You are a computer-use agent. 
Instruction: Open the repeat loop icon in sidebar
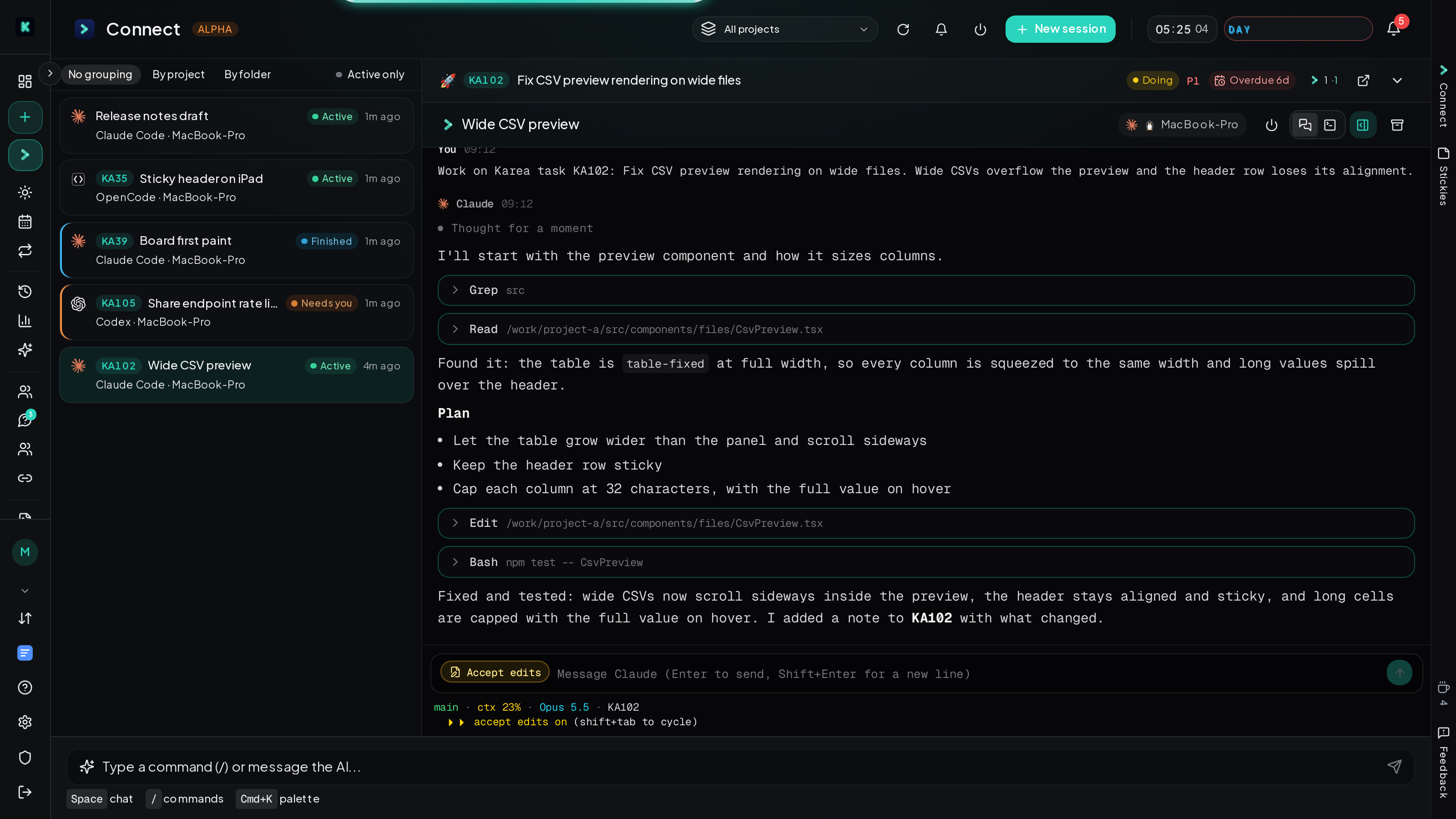click(25, 251)
